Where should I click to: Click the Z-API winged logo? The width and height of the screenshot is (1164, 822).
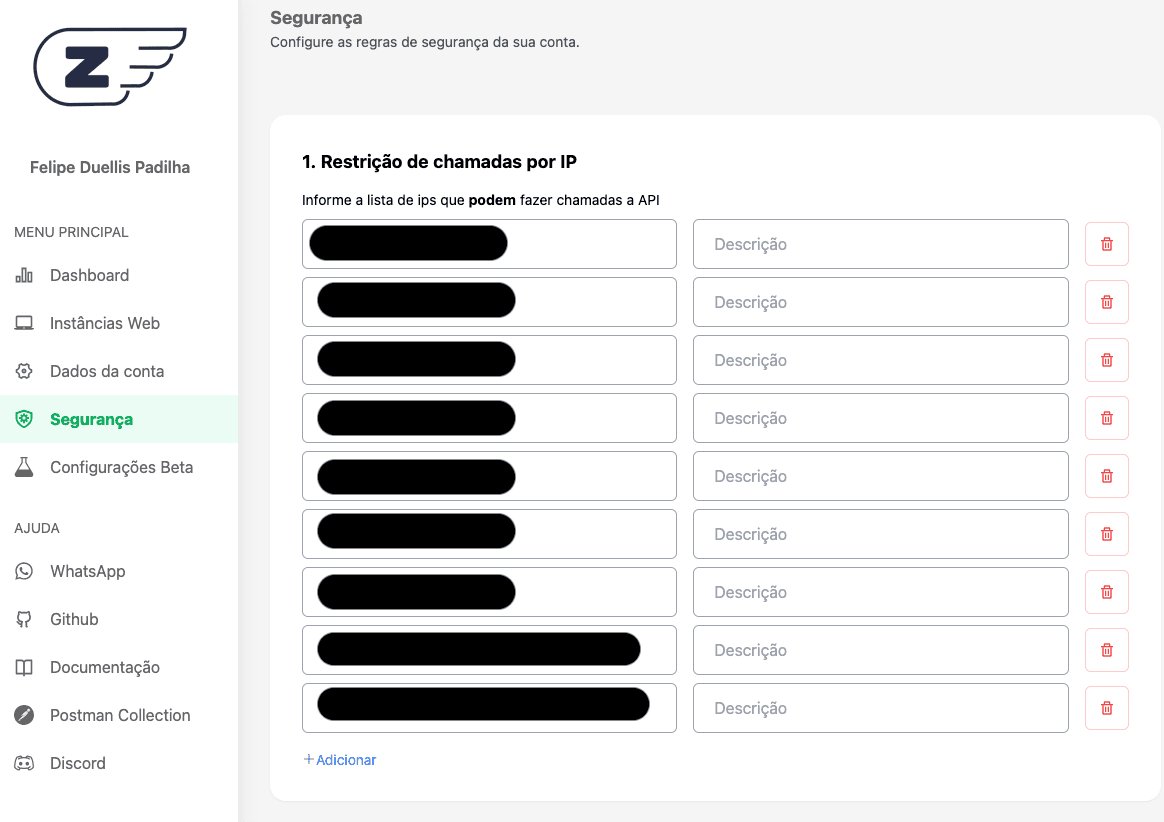[x=110, y=67]
